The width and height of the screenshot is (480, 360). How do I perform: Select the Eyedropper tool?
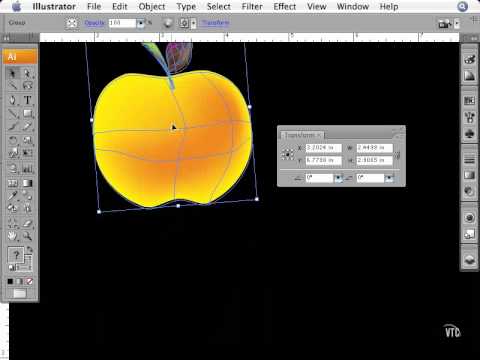point(13,195)
